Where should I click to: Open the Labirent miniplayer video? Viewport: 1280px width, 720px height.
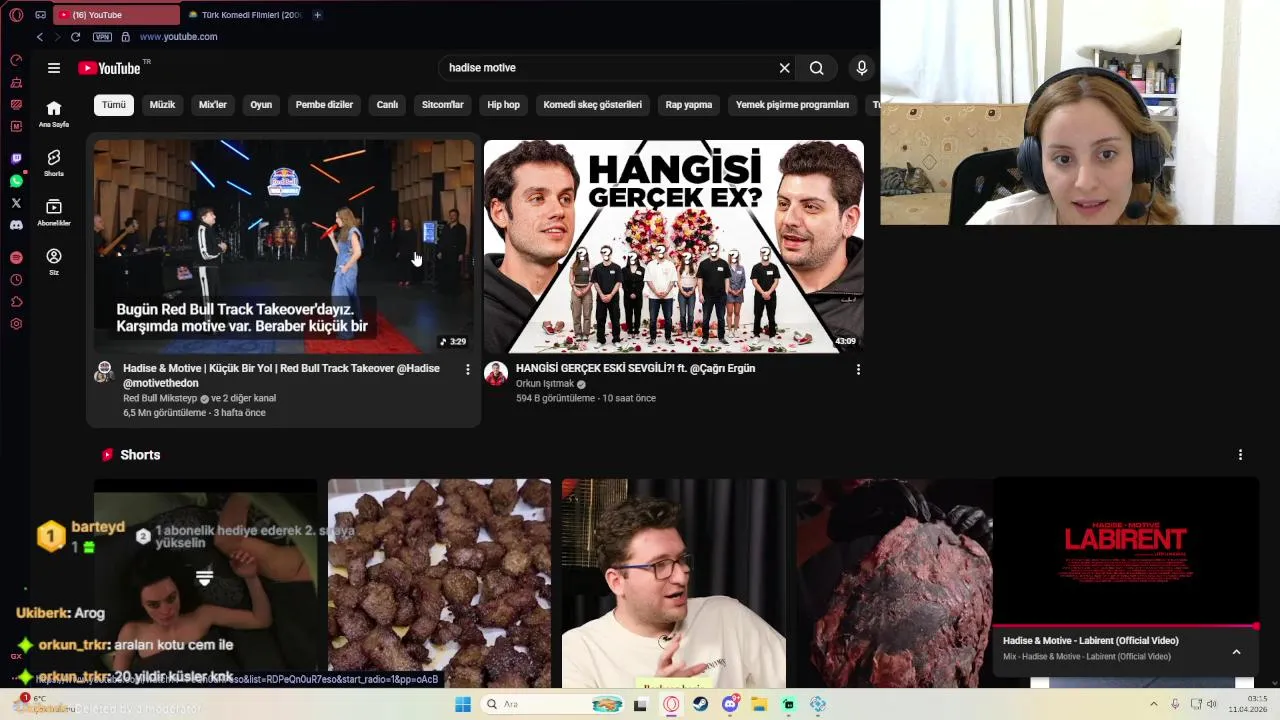click(x=1126, y=550)
